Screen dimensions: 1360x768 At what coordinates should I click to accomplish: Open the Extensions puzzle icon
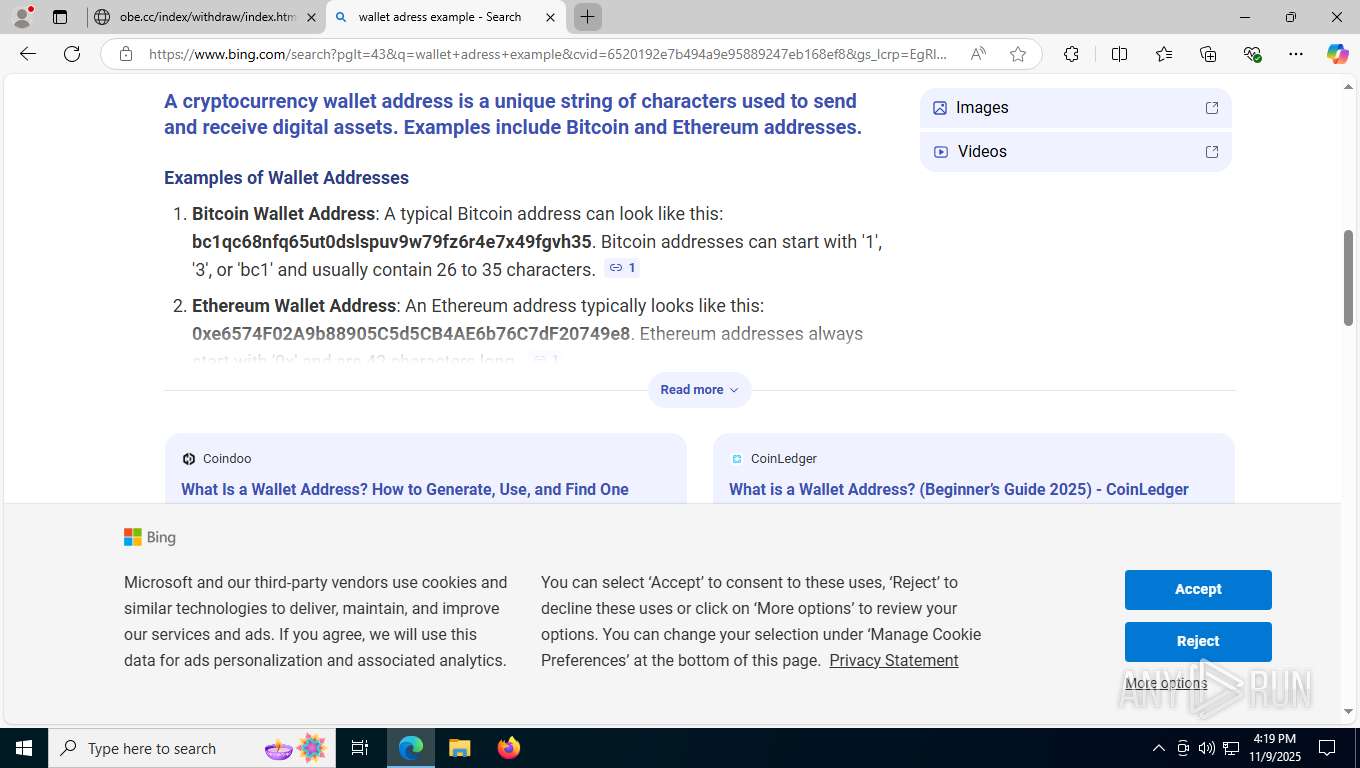coord(1071,54)
